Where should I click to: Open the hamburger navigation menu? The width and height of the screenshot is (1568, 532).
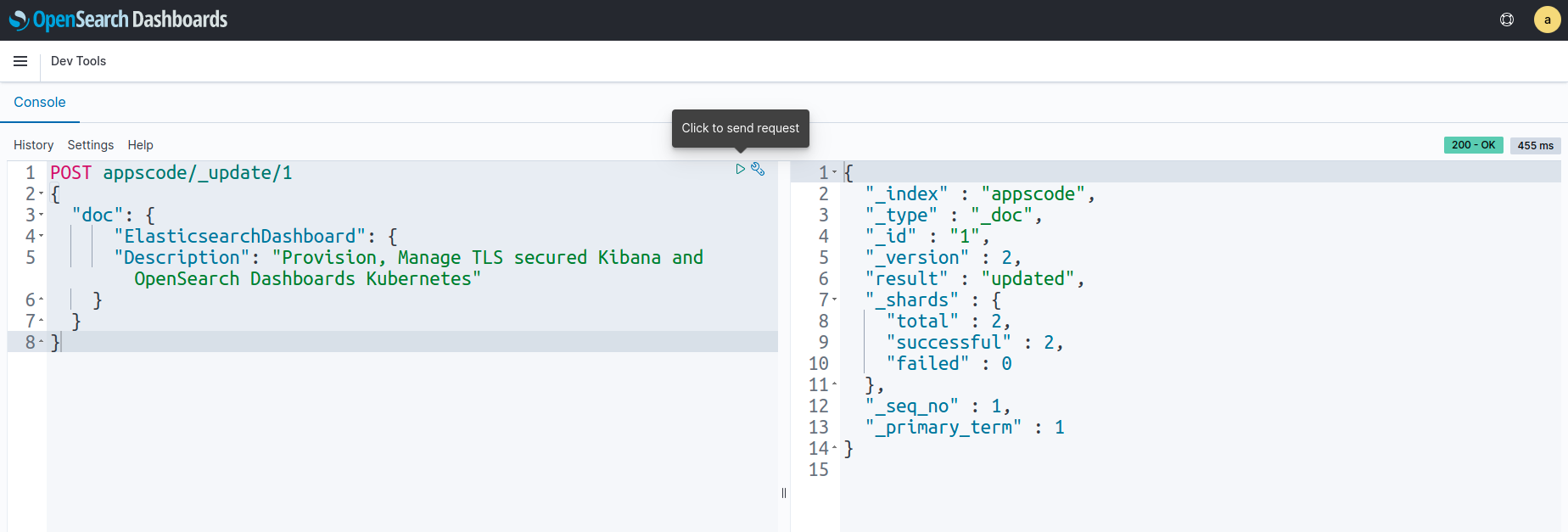[x=20, y=61]
